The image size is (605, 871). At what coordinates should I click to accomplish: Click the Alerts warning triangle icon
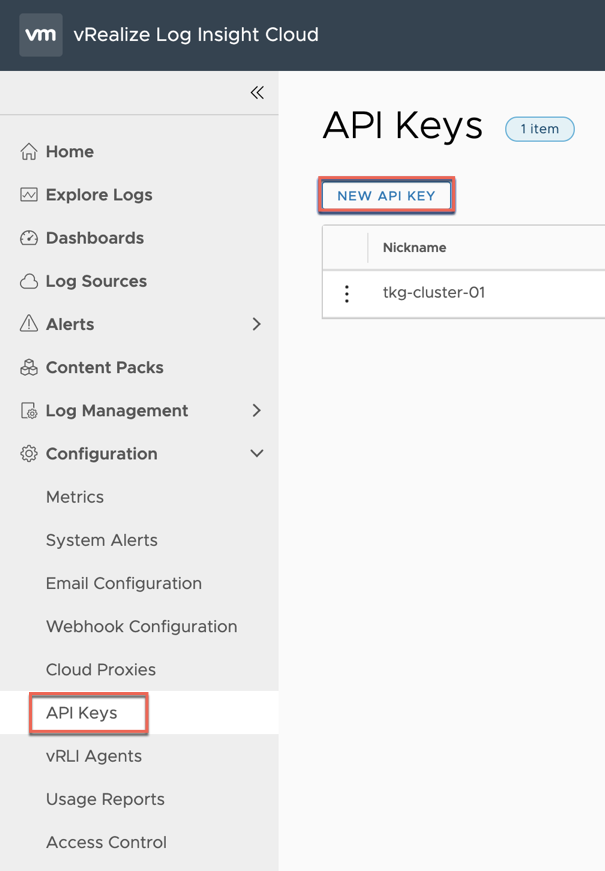(29, 324)
